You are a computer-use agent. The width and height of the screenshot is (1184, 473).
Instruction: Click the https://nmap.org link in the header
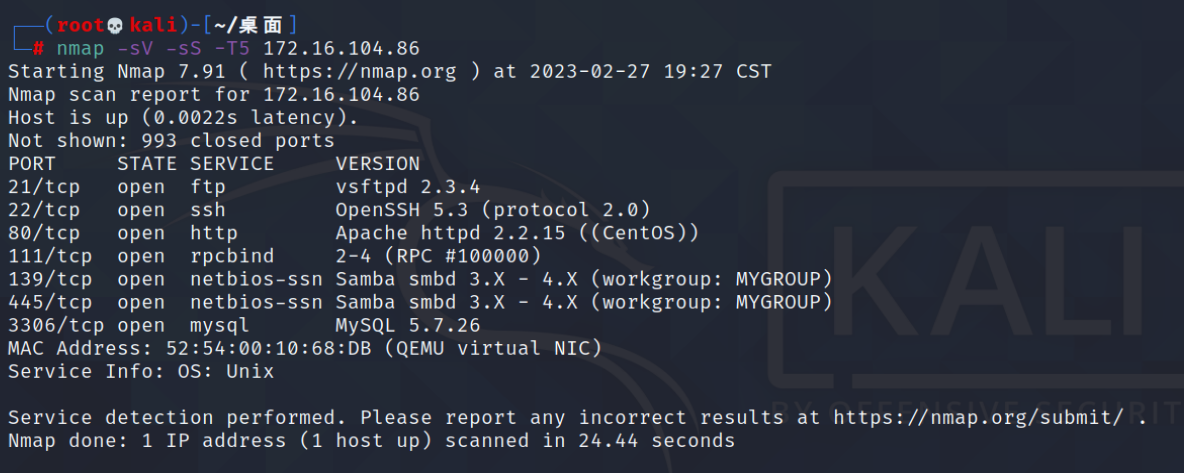(359, 72)
